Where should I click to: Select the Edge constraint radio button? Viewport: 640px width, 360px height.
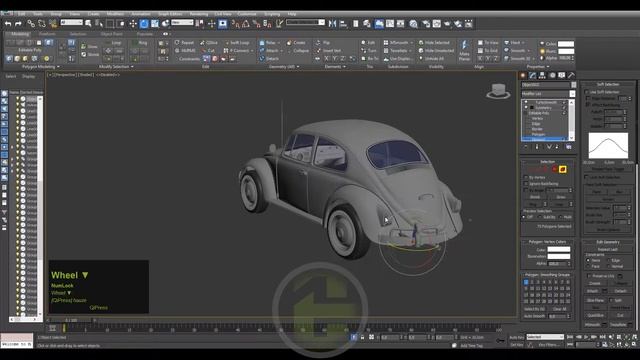(x=609, y=260)
